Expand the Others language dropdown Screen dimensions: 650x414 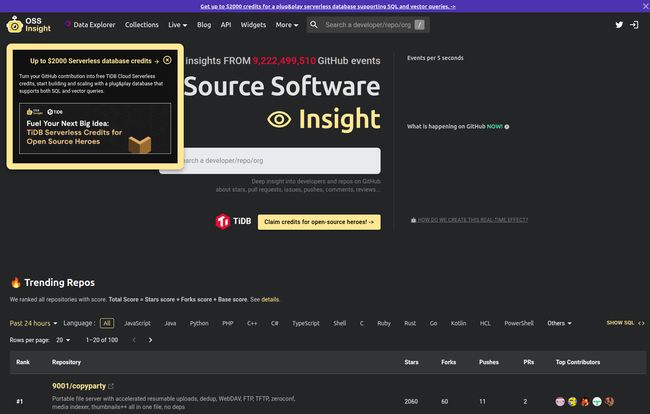tap(559, 323)
